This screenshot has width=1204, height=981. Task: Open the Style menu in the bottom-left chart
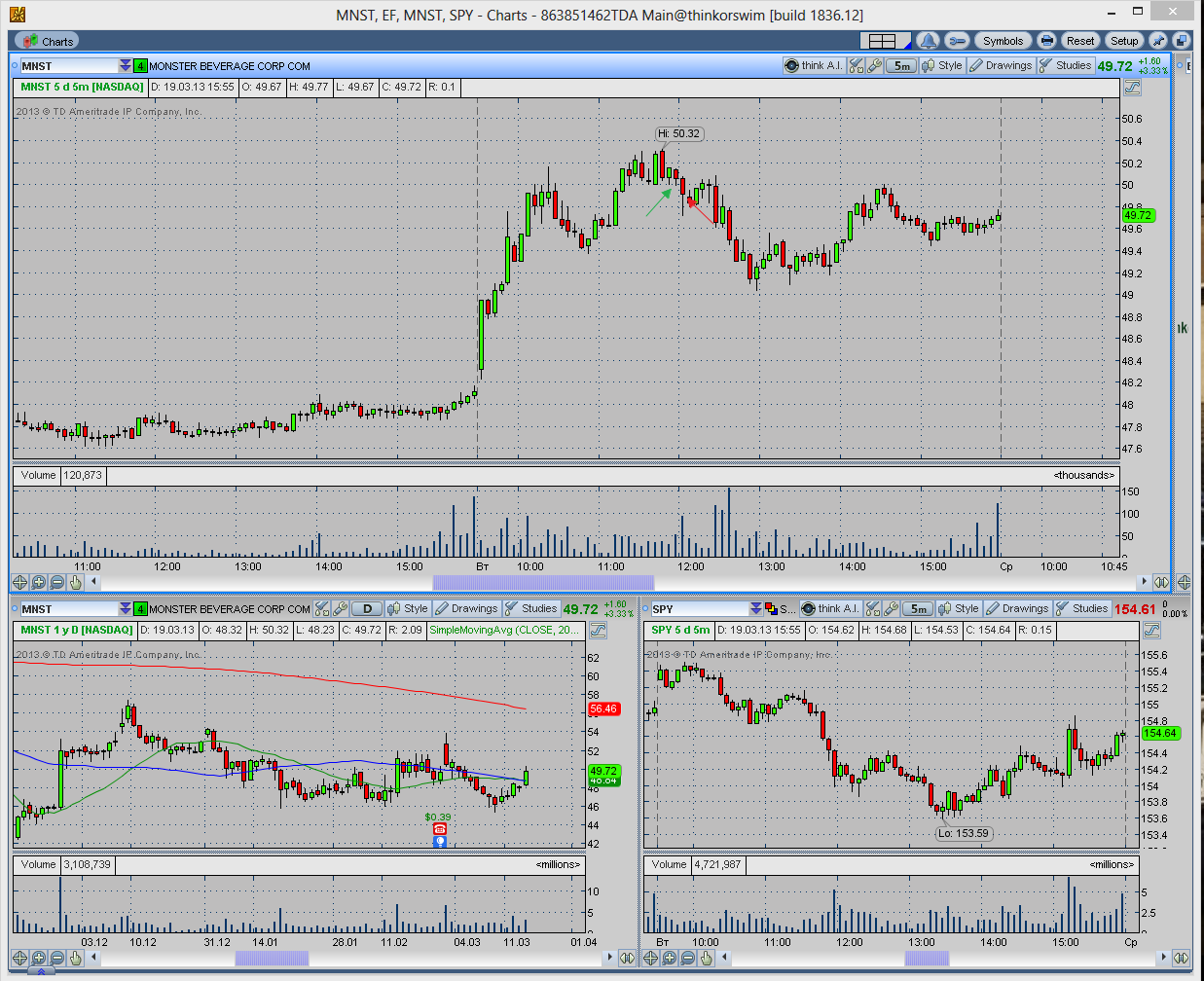[x=408, y=608]
